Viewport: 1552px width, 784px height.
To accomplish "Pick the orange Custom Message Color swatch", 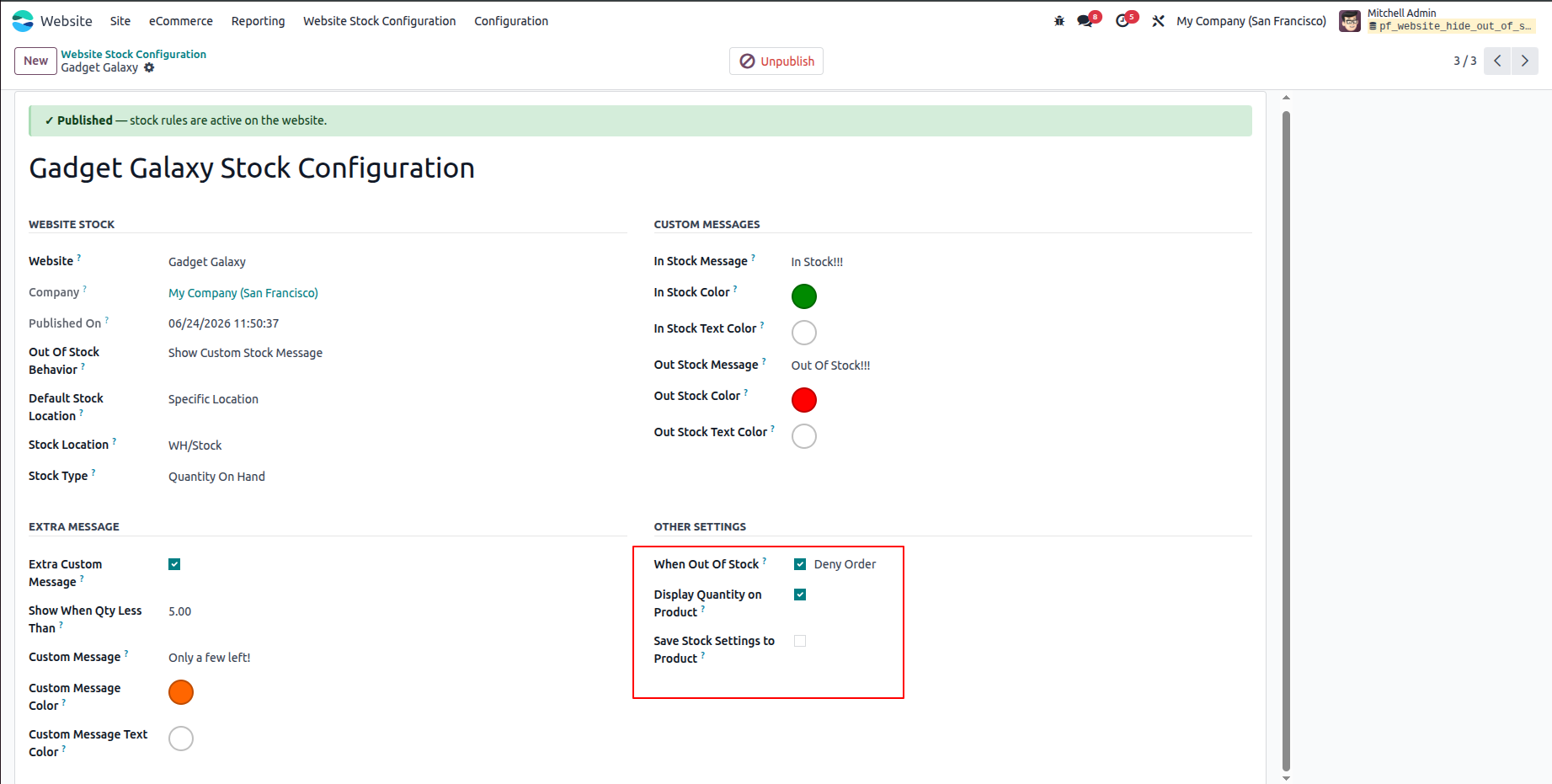I will [x=181, y=692].
